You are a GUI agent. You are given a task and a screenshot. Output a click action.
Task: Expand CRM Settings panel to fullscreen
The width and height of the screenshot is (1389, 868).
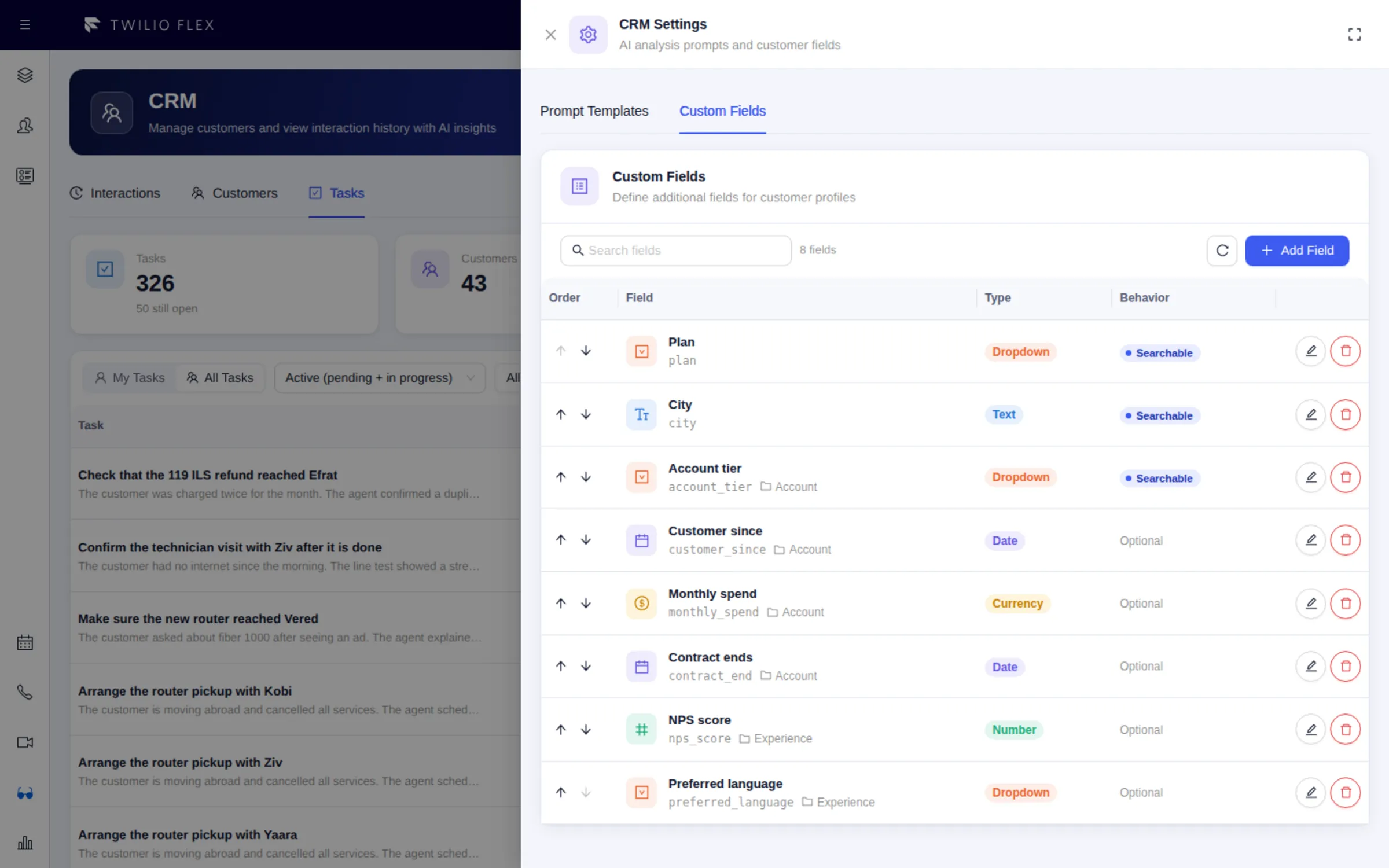point(1354,34)
